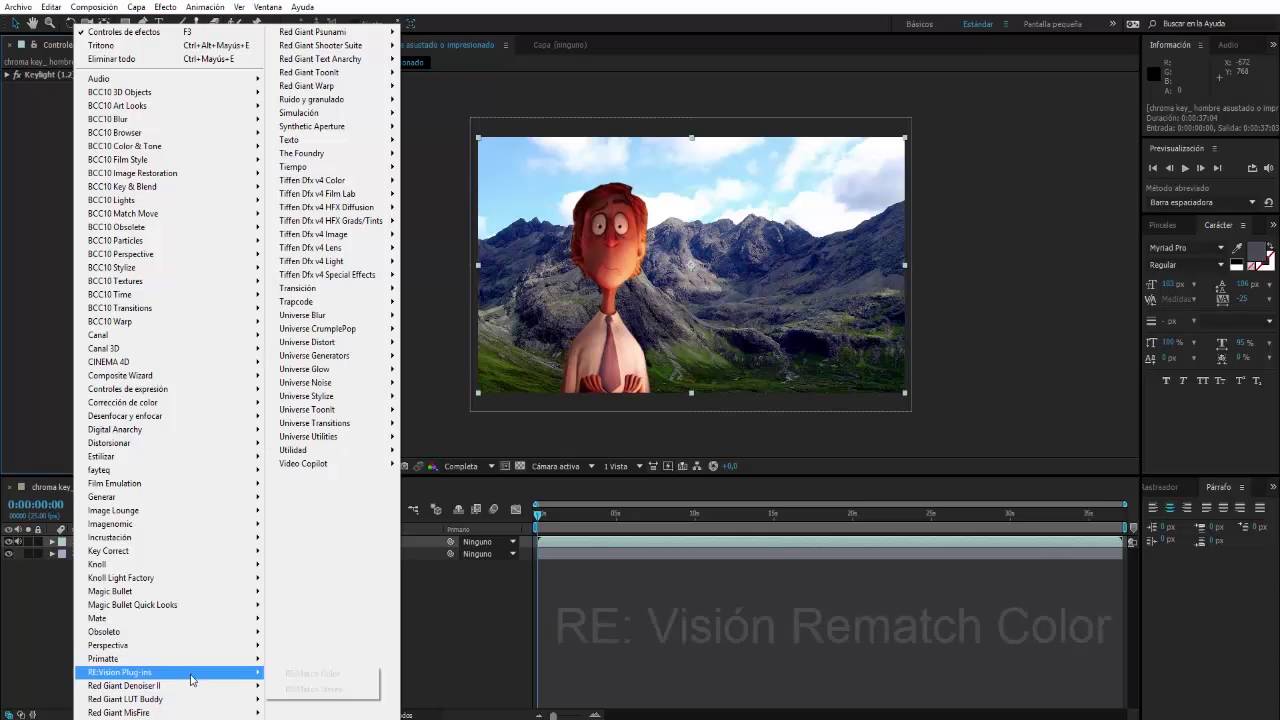This screenshot has height=720, width=1280.
Task: Open the Composición menu
Action: point(94,7)
